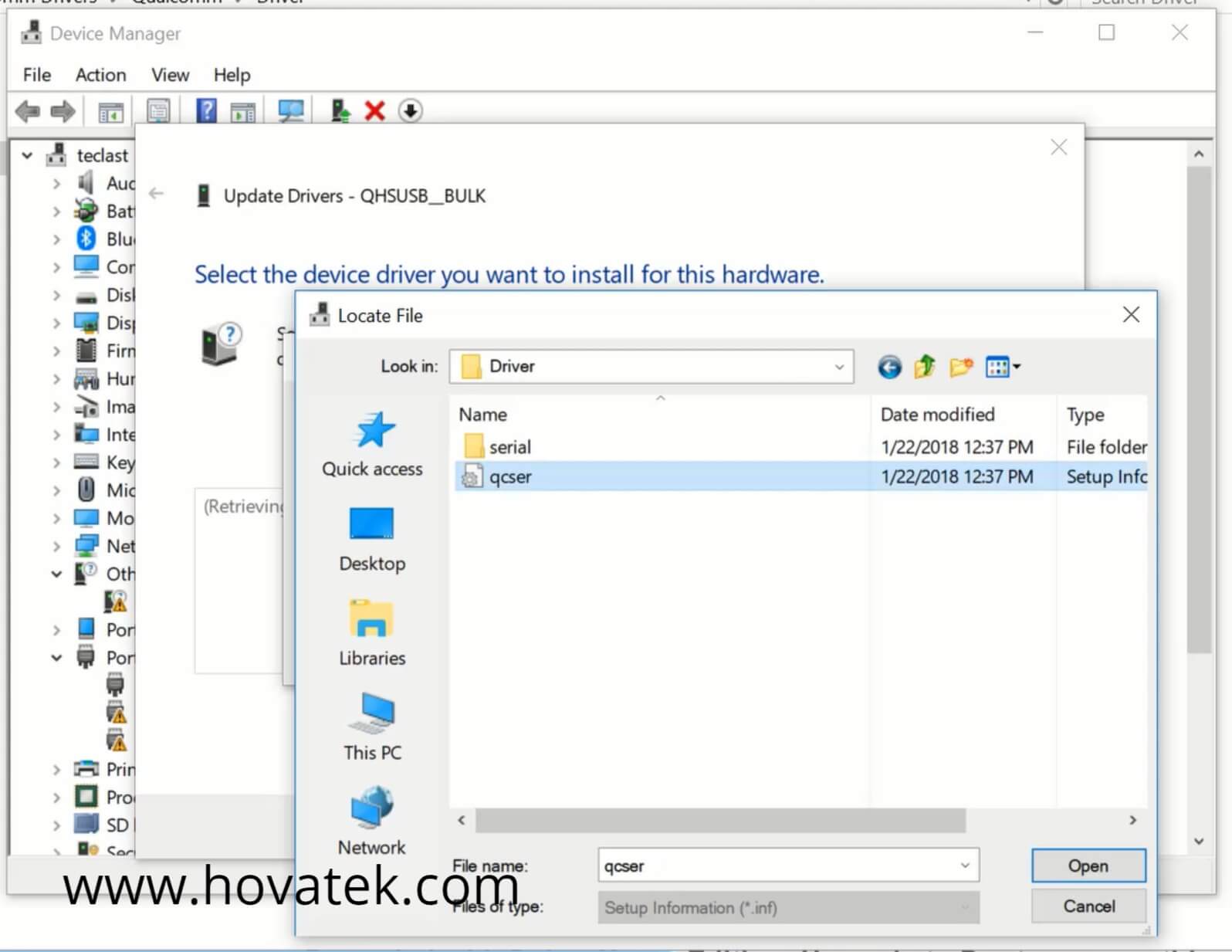This screenshot has height=952, width=1232.
Task: Open the View Menu icon in Locate File
Action: pyautogui.click(x=1002, y=367)
